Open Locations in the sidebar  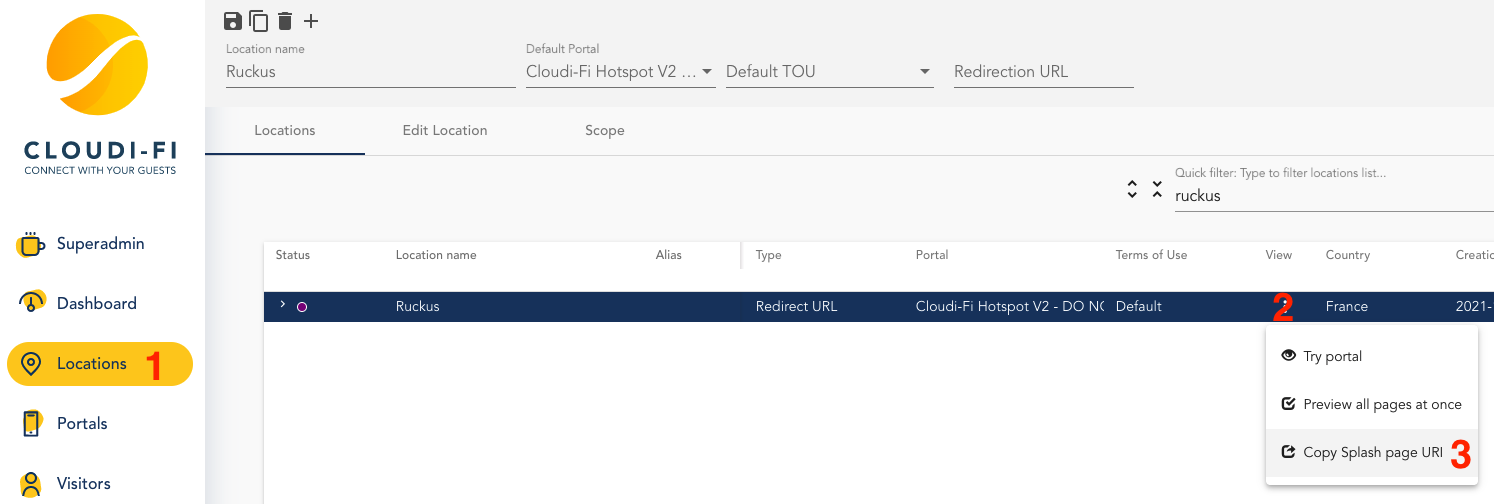pyautogui.click(x=100, y=364)
